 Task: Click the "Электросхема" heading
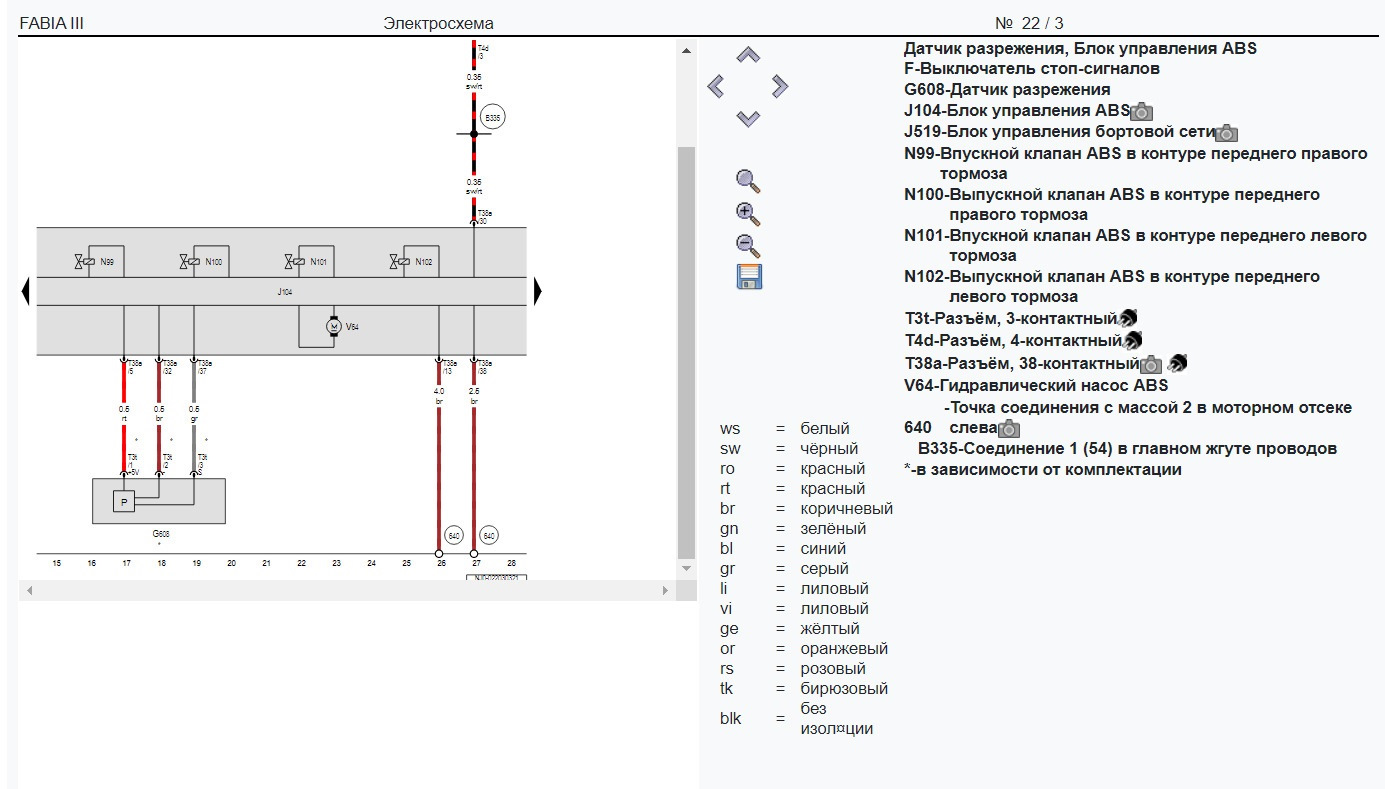point(439,23)
